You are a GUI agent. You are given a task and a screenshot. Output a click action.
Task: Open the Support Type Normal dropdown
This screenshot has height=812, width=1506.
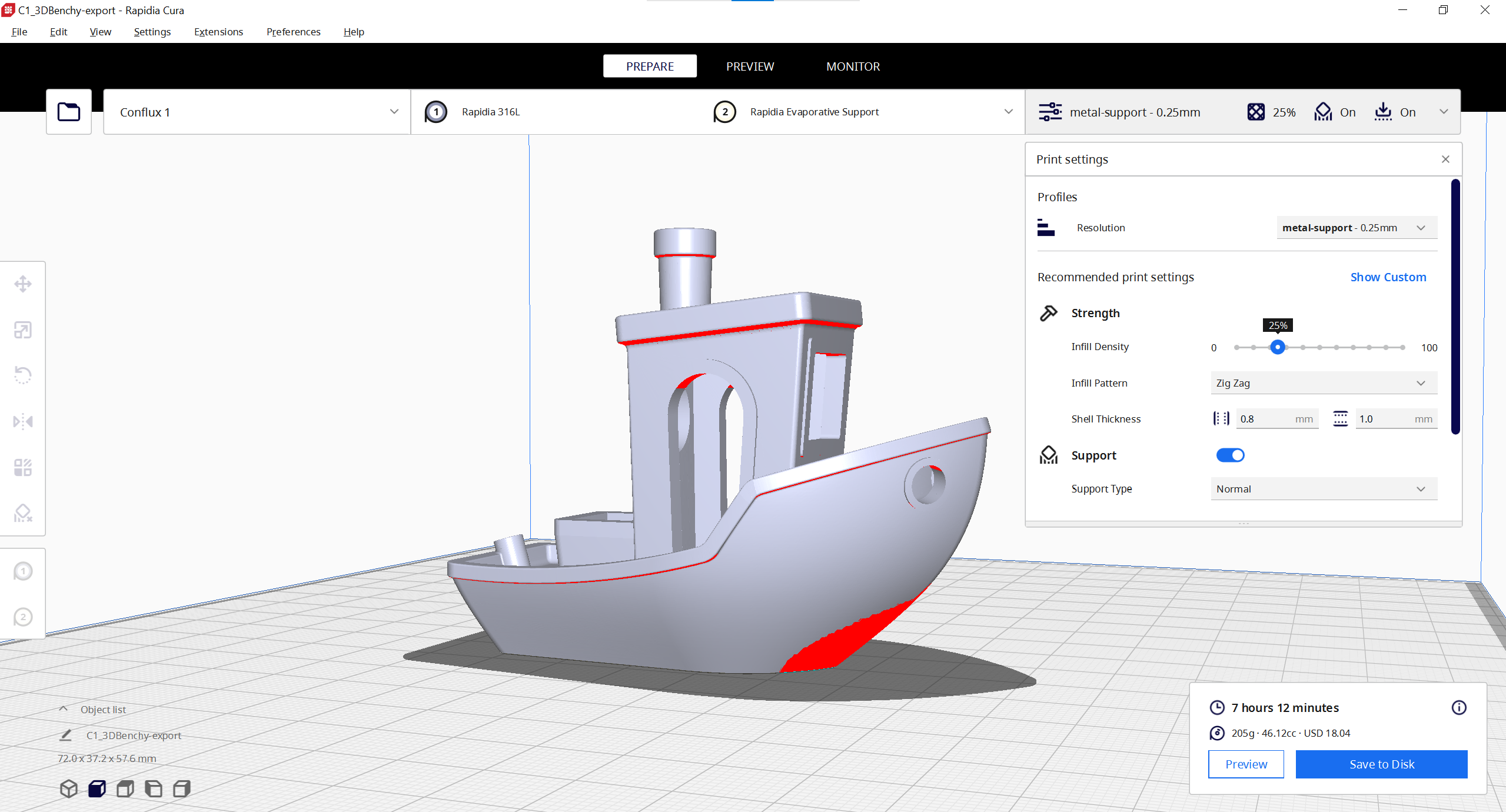tap(1324, 489)
